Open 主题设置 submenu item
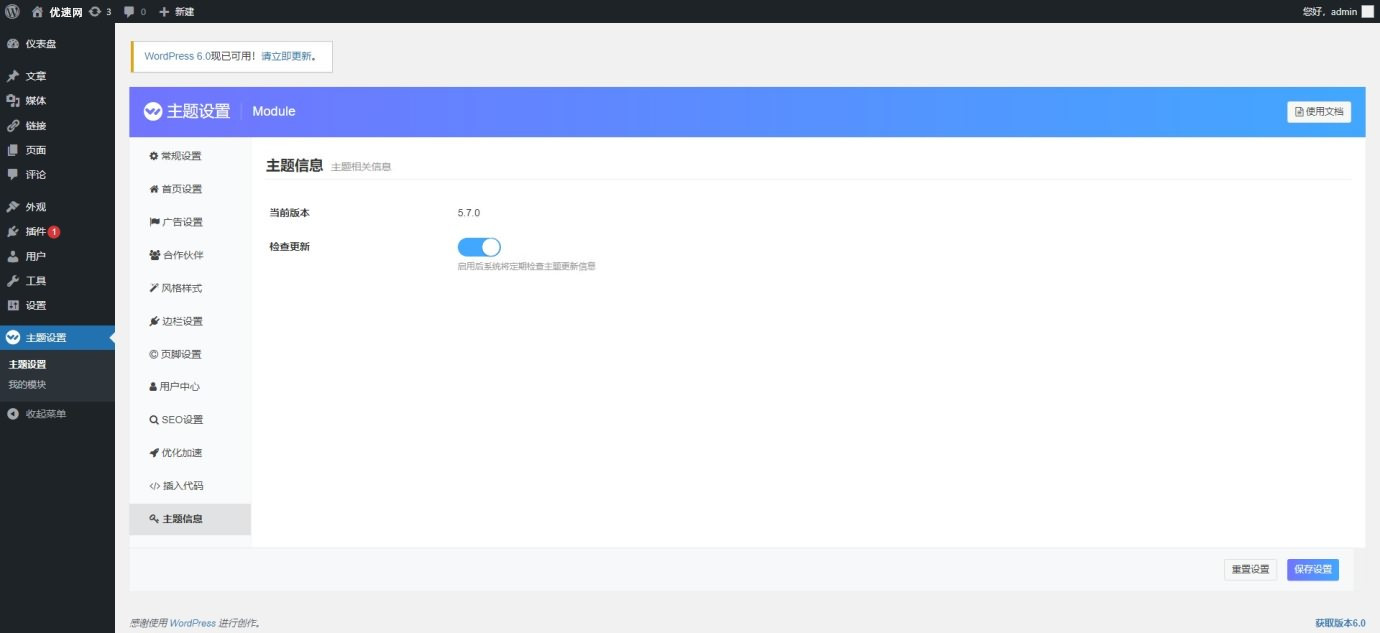This screenshot has width=1380, height=633. coord(28,365)
